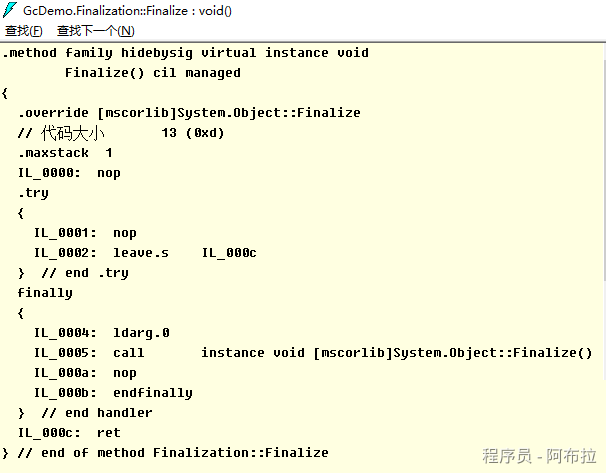The width and height of the screenshot is (606, 473).
Task: Click the IL_0001 nop instruction
Action: click(x=85, y=233)
